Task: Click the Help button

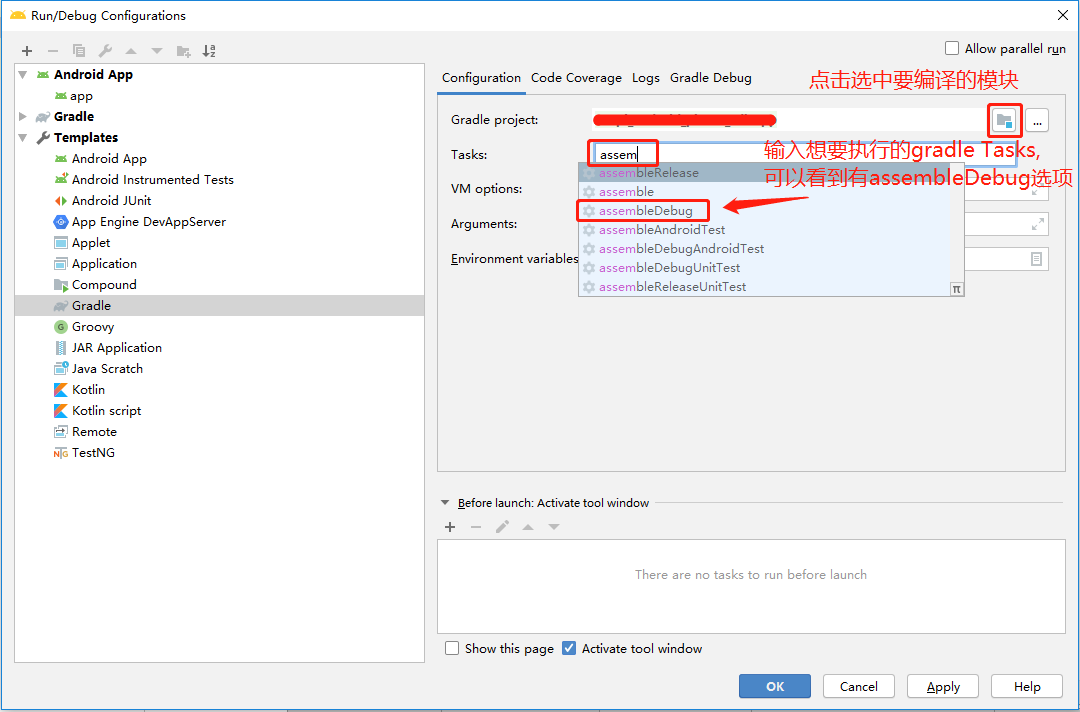Action: (1026, 686)
